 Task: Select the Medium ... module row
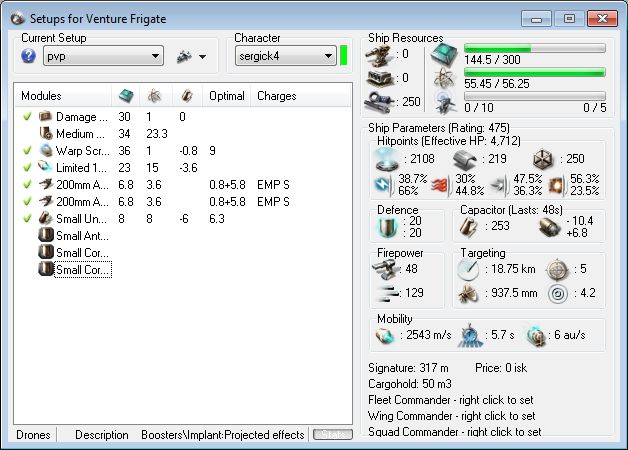tap(183, 133)
